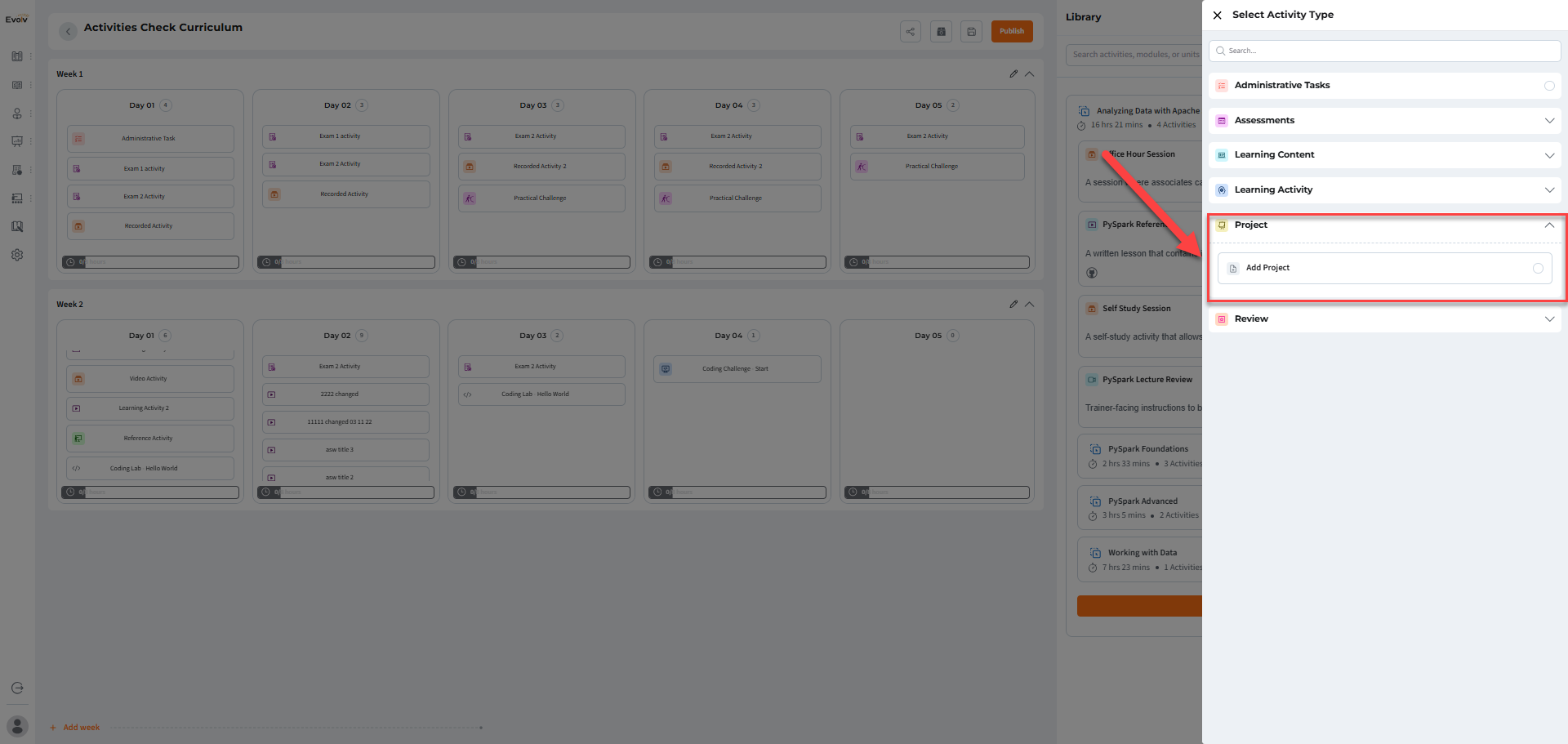This screenshot has width=1568, height=744.
Task: Focus the Library search activities field
Action: [1134, 55]
